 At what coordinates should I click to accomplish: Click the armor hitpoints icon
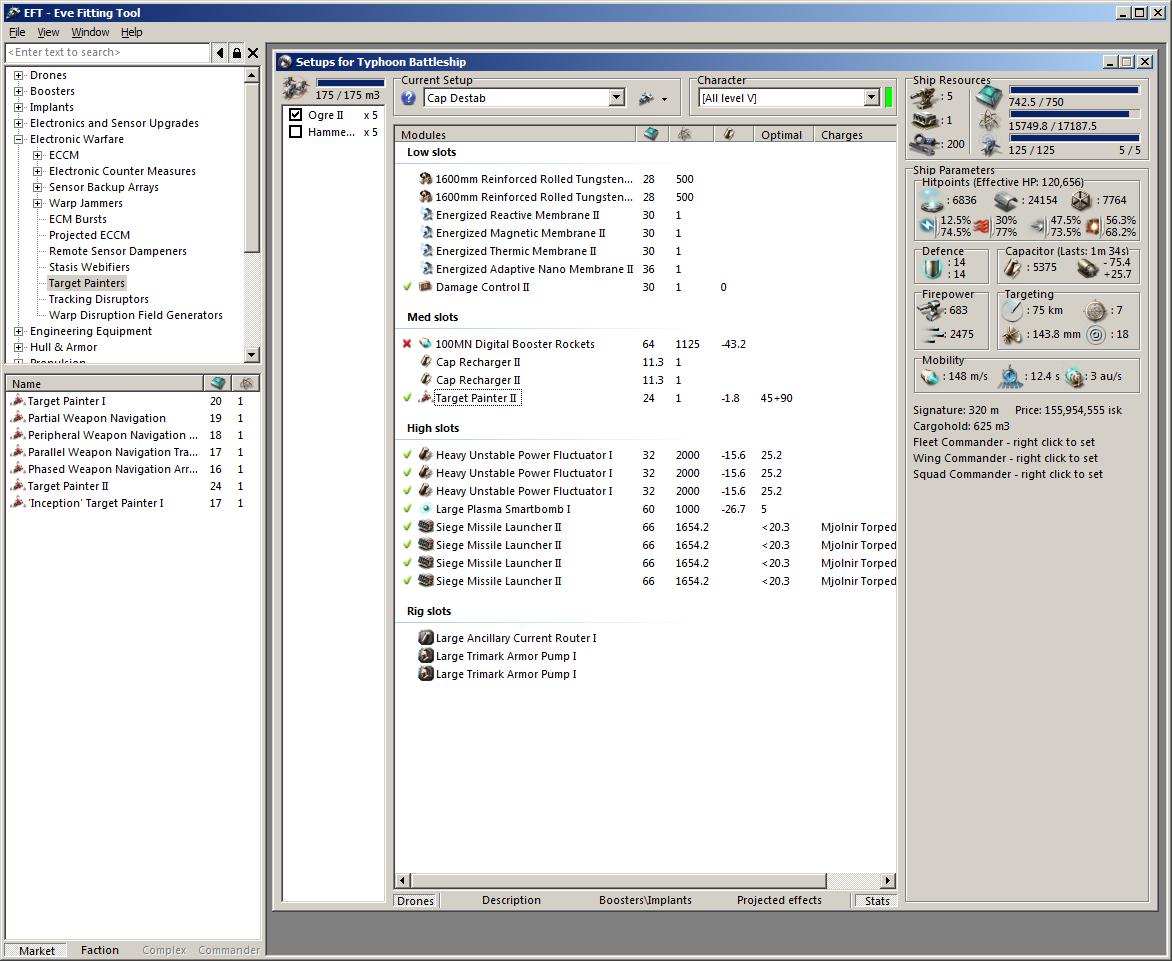pos(1006,200)
